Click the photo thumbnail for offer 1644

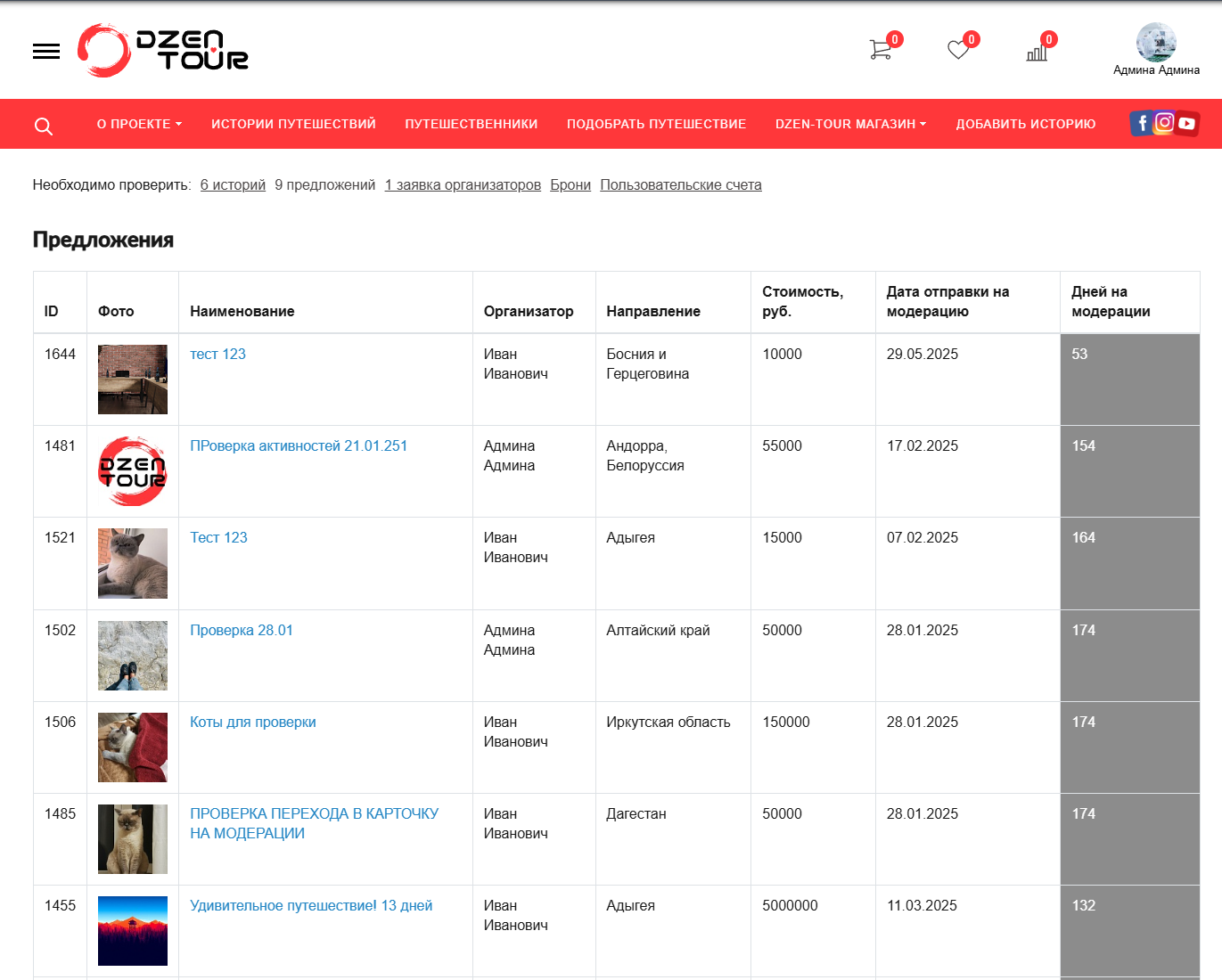pos(133,380)
